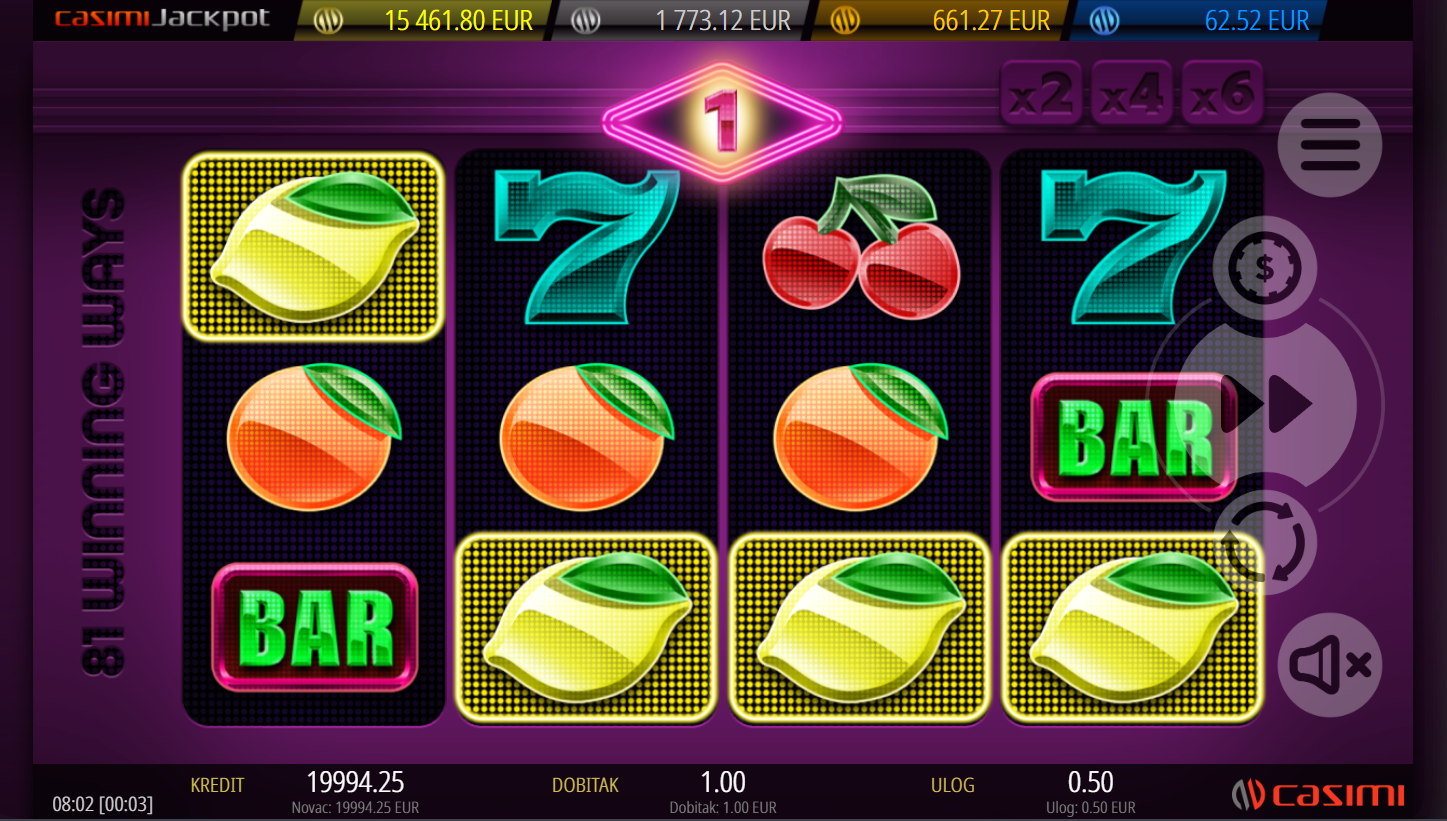Click the Casimi Jackpot logo
The image size is (1447, 821).
coord(162,19)
